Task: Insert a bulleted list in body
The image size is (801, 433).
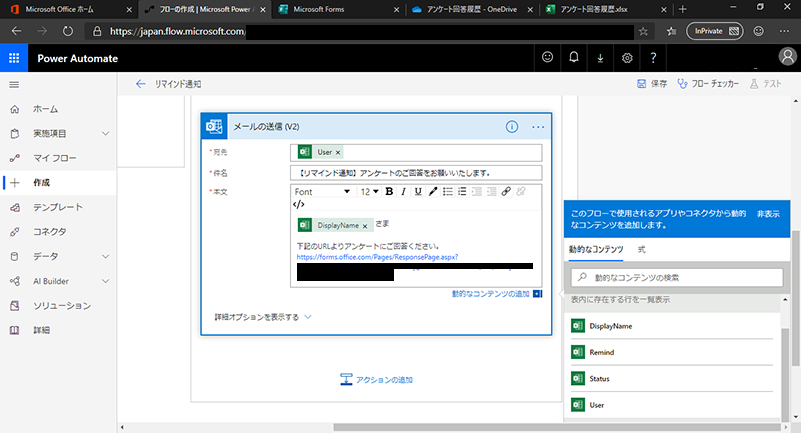Action: pos(447,191)
